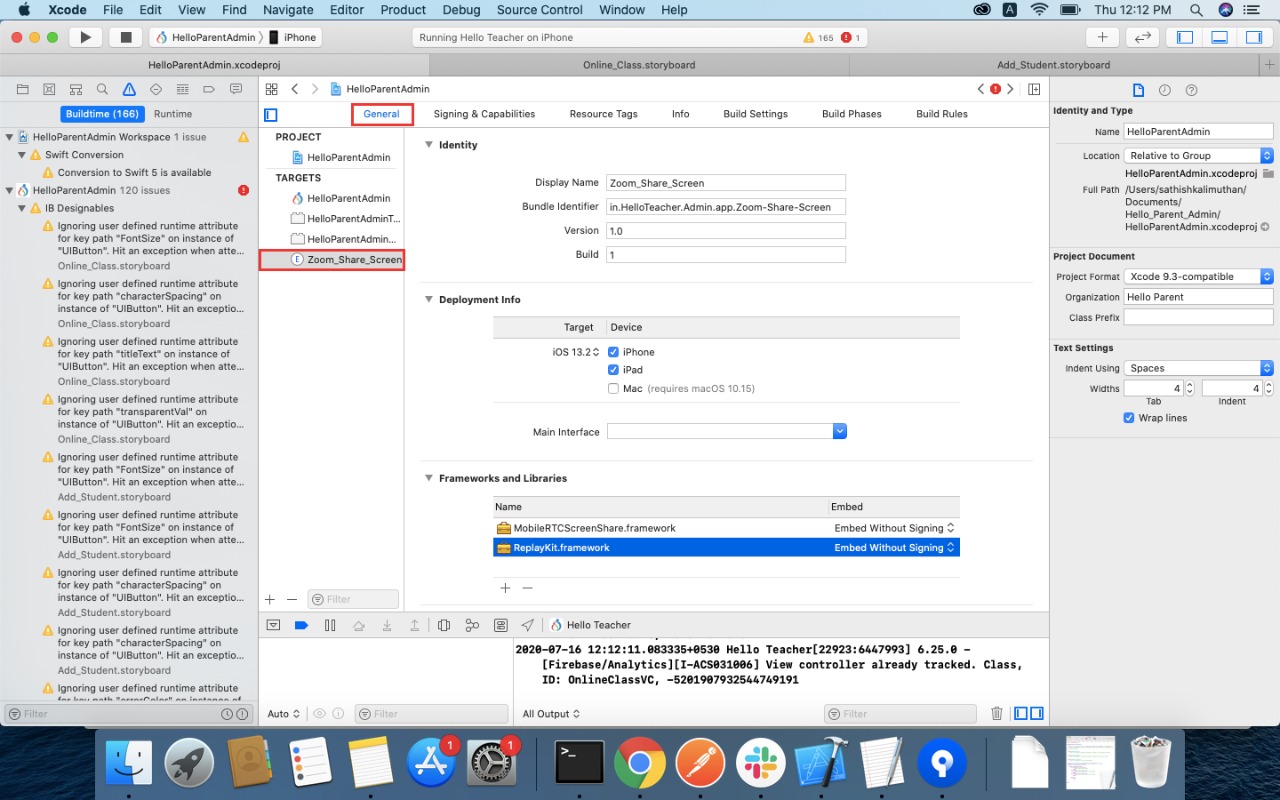
Task: Enable the Mac device checkbox
Action: tap(613, 389)
